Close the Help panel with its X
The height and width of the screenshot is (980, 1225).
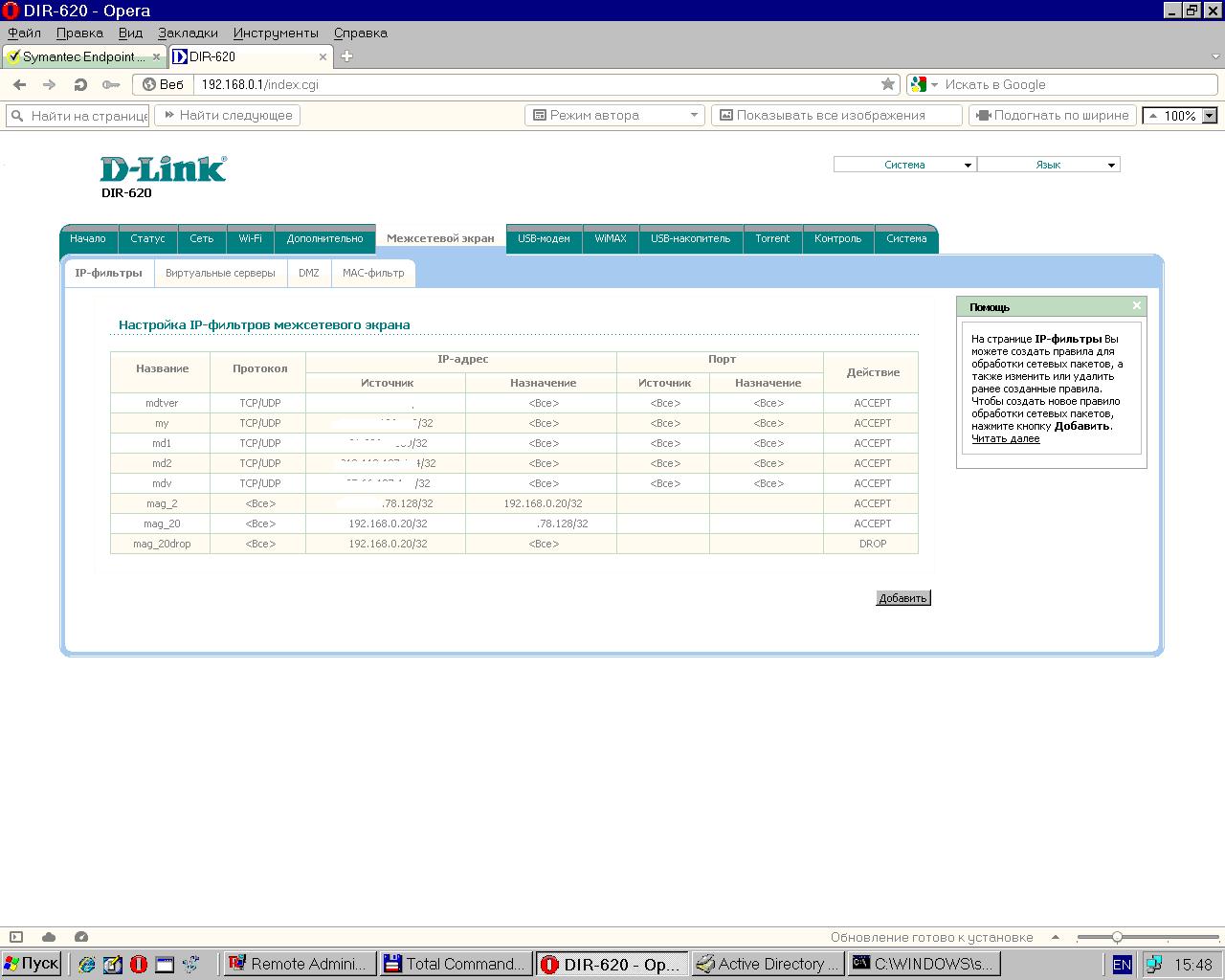(1136, 306)
